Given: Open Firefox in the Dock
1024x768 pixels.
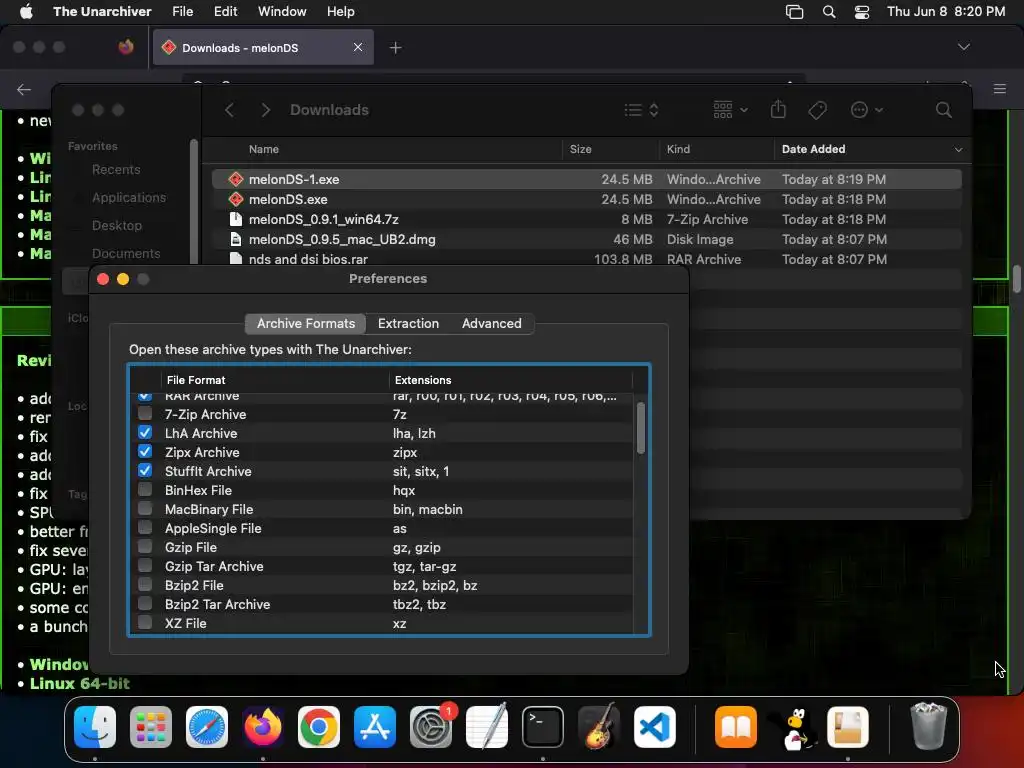Looking at the screenshot, I should coord(263,727).
